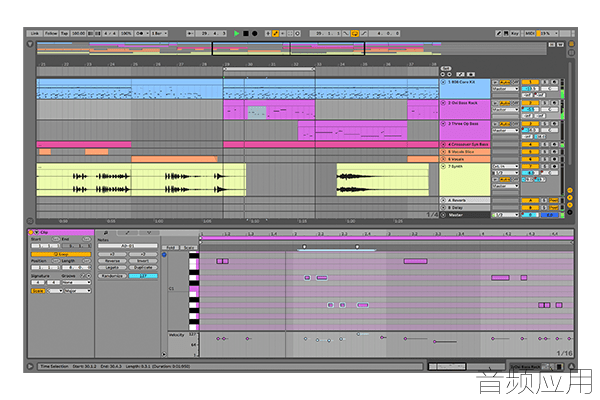Toggle activator of Oxi Bass Rack track
The width and height of the screenshot is (600, 400).
click(530, 103)
